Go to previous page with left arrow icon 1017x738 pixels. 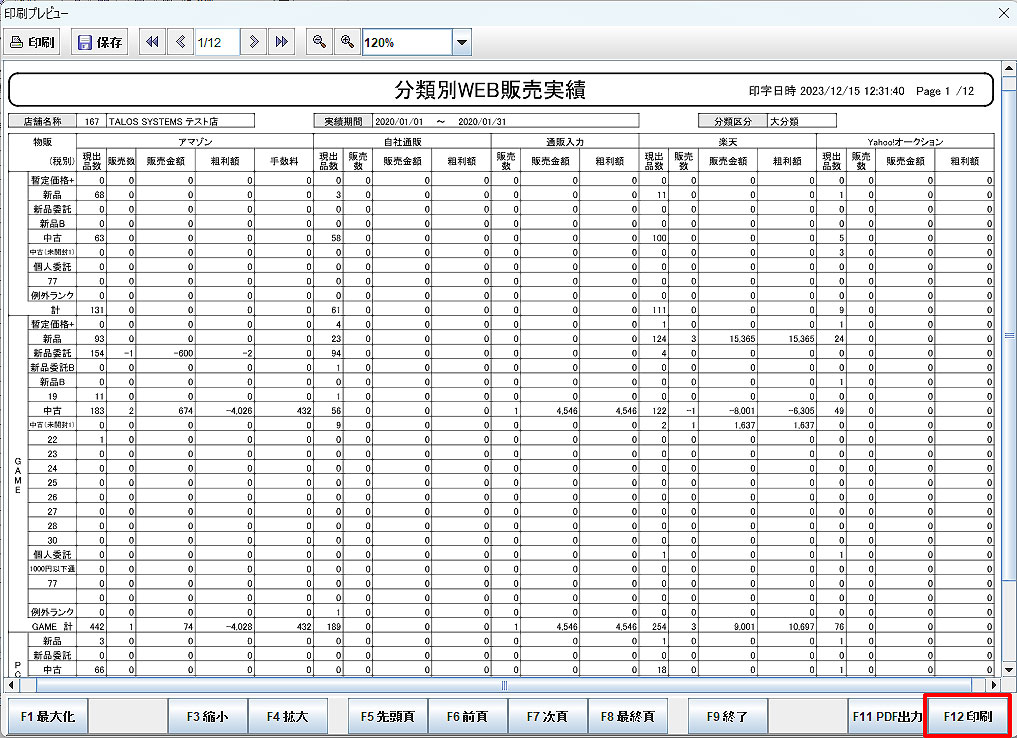coord(180,41)
